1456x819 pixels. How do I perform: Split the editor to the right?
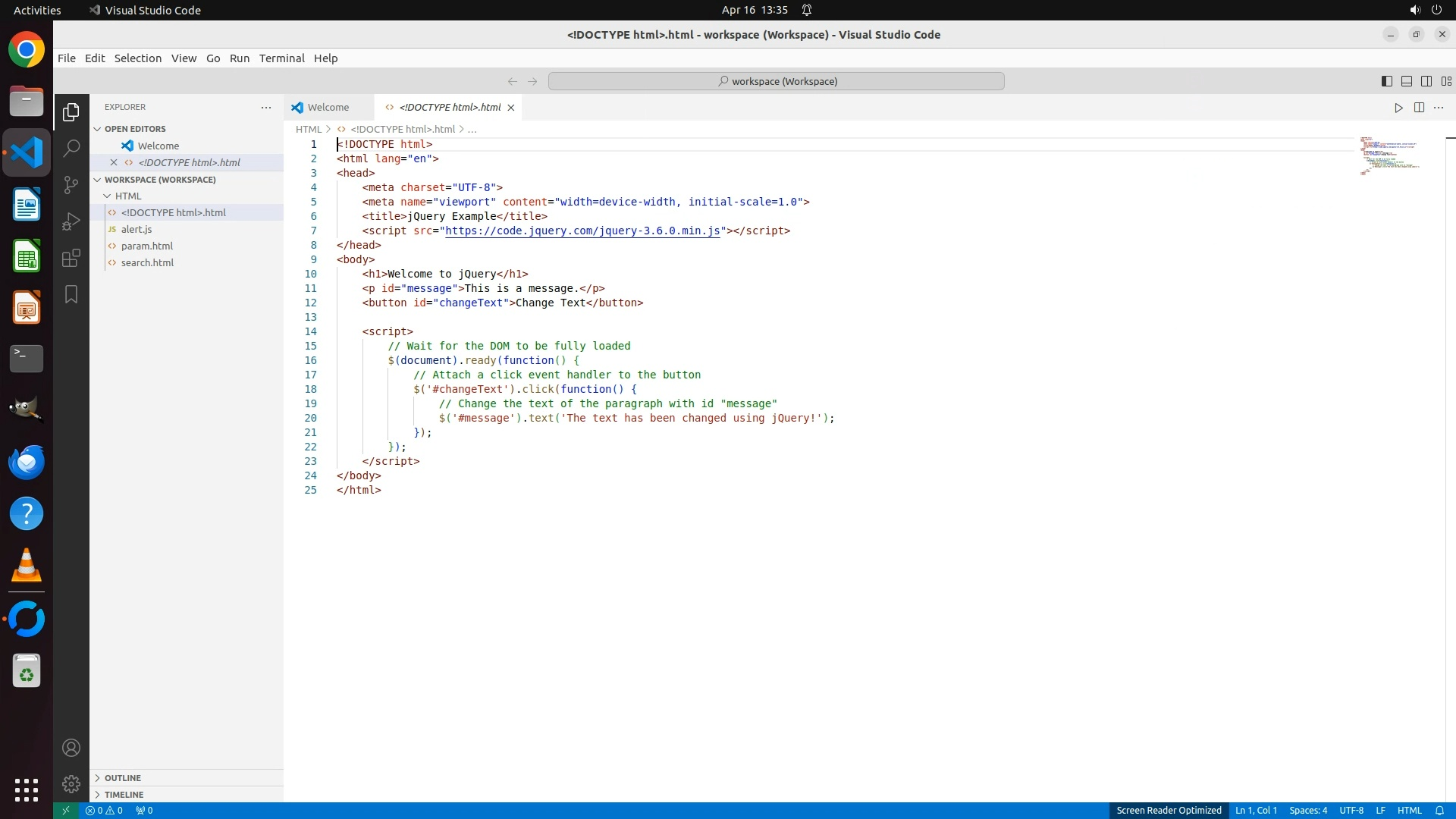point(1419,108)
